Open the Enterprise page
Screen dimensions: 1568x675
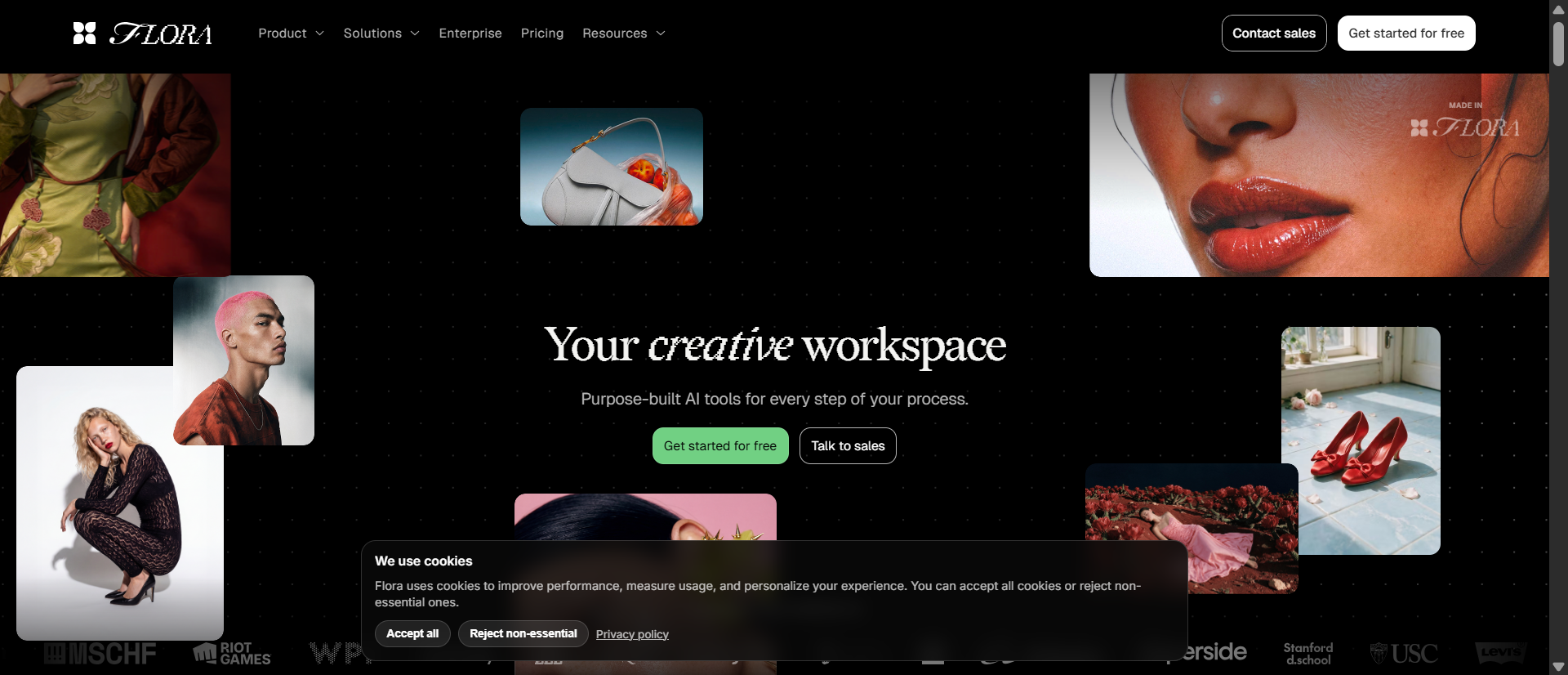(x=470, y=34)
